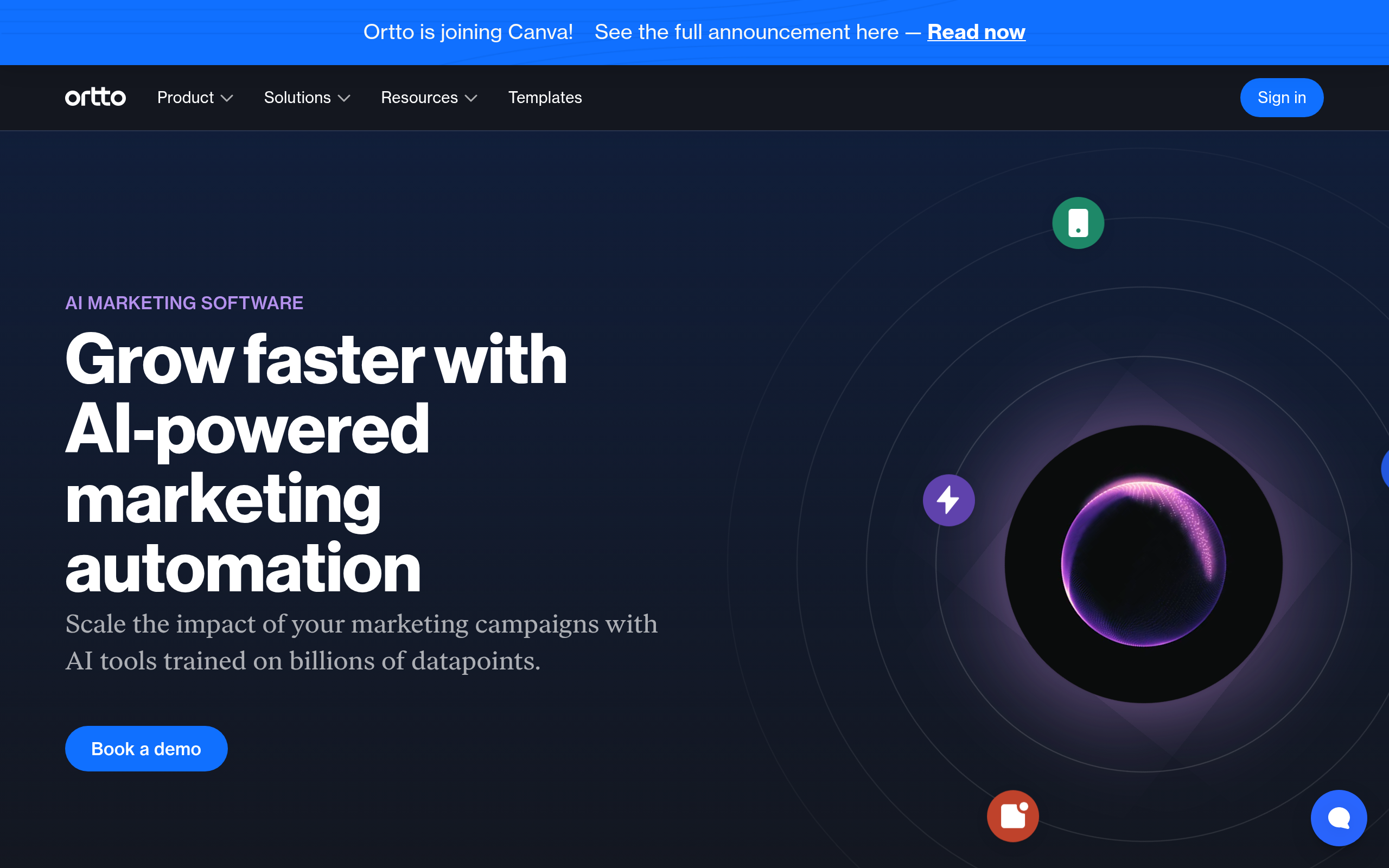
Task: Open the Resources menu label
Action: 419,98
